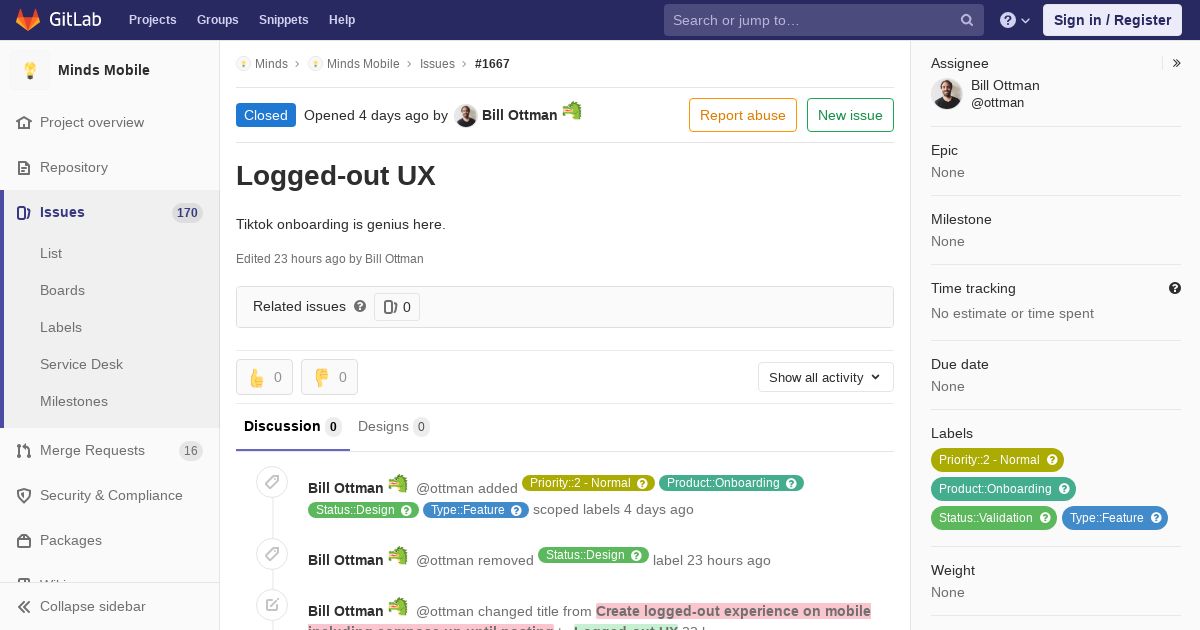Switch to the Designs tab

point(393,426)
